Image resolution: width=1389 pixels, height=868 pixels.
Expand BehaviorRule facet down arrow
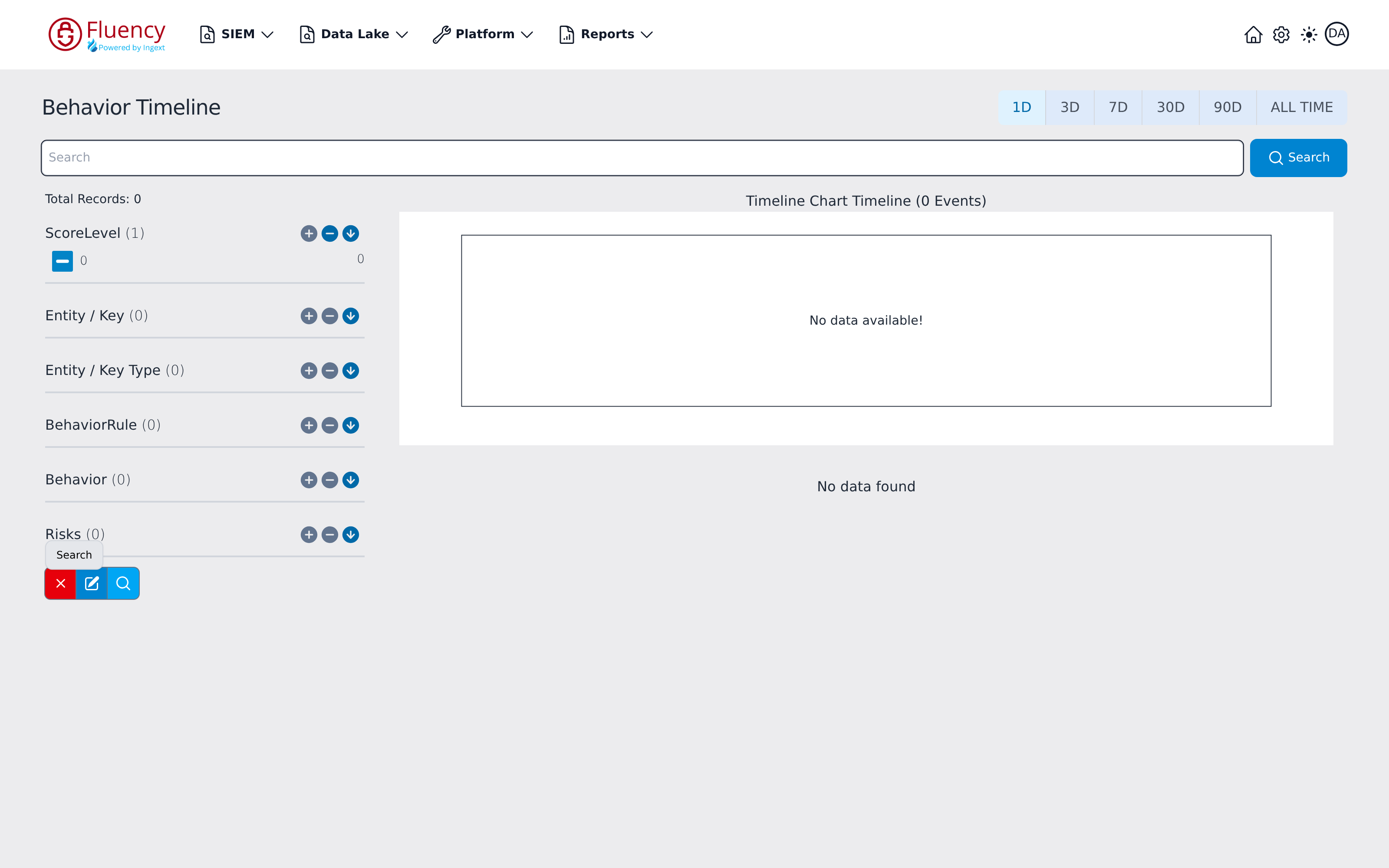351,425
